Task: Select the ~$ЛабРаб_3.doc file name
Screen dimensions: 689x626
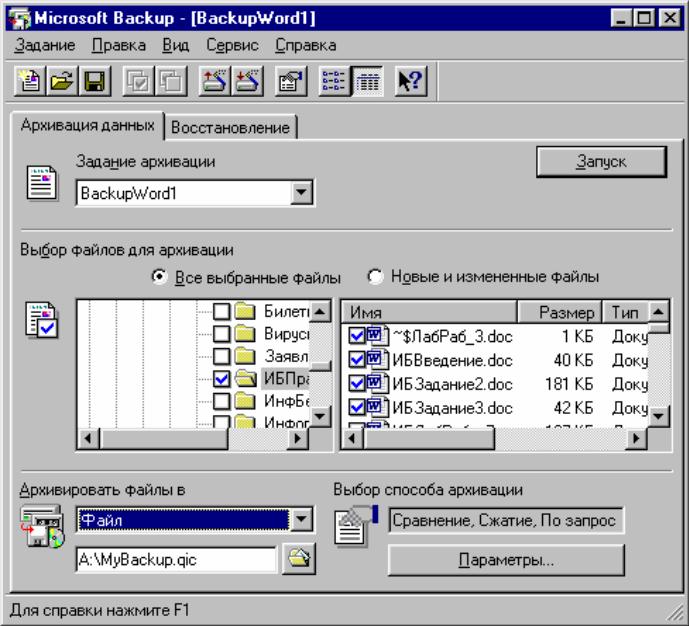Action: pos(452,337)
